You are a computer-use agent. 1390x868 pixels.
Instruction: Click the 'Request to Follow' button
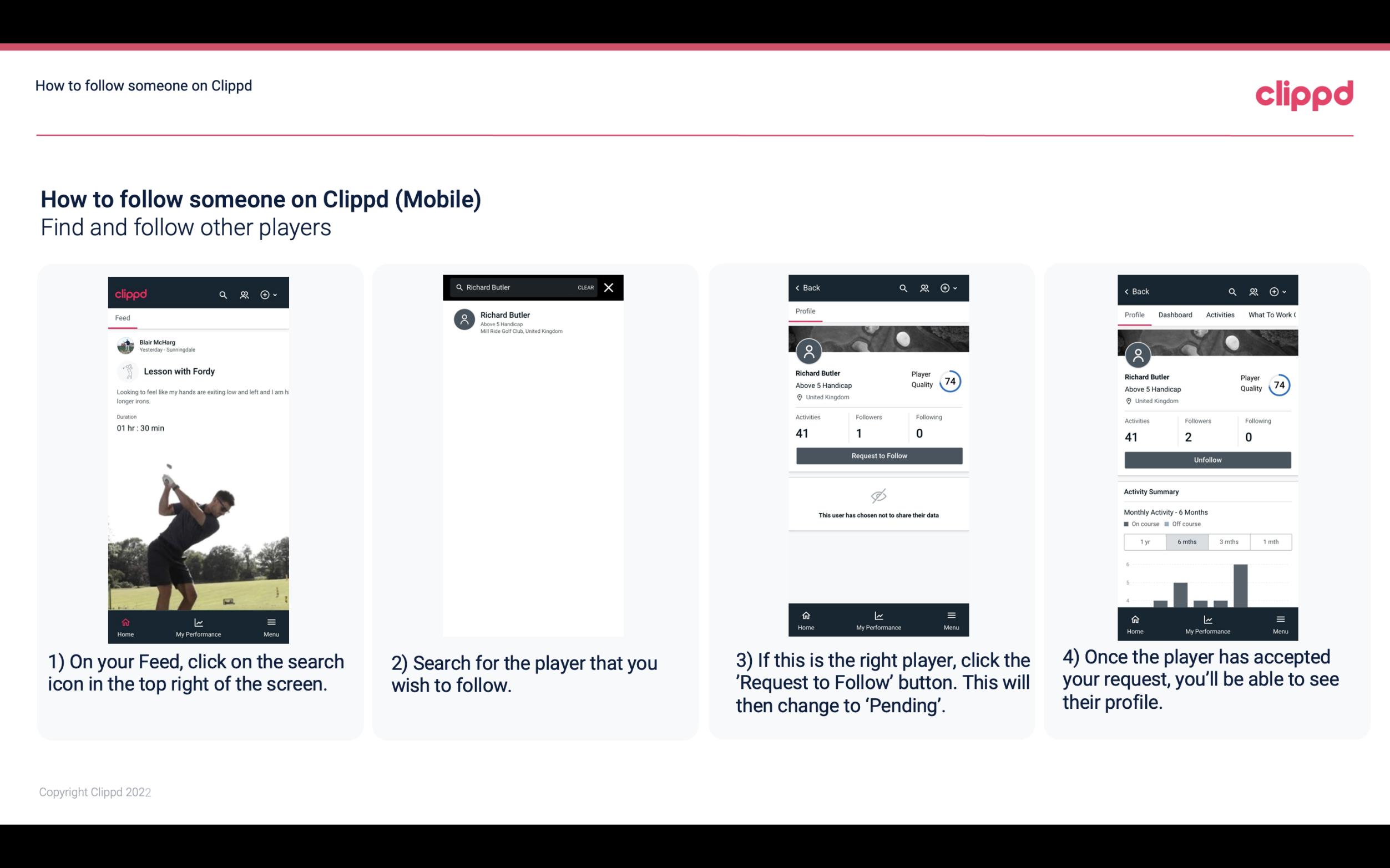coord(878,455)
